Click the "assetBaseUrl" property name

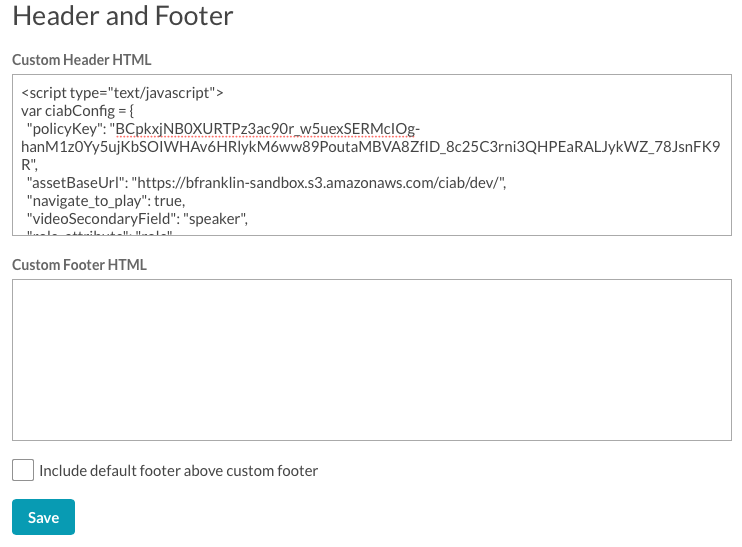coord(75,183)
